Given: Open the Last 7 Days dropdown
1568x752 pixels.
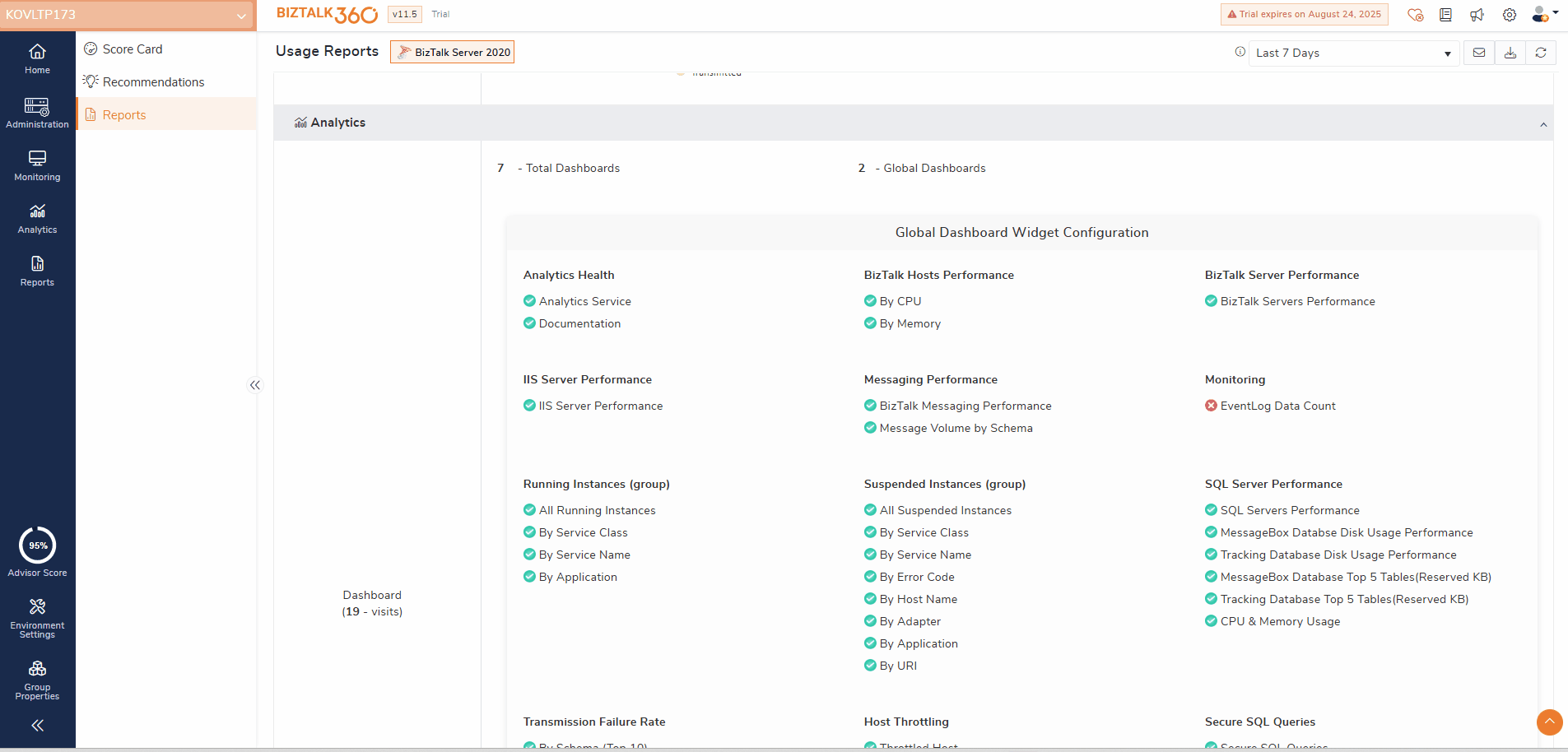Looking at the screenshot, I should (x=1353, y=53).
